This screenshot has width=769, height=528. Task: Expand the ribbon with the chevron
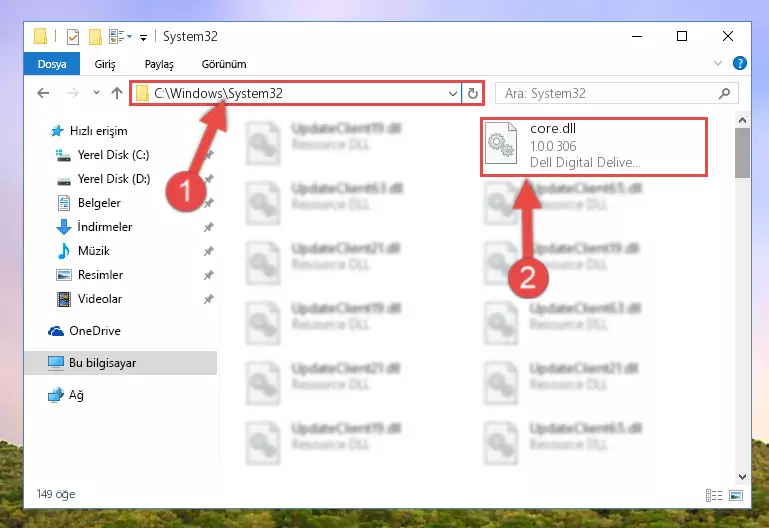[718, 63]
